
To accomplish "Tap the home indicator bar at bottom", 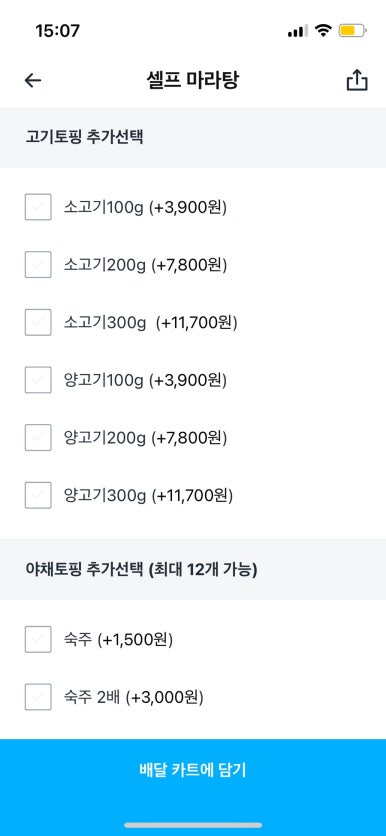I will coord(193,825).
